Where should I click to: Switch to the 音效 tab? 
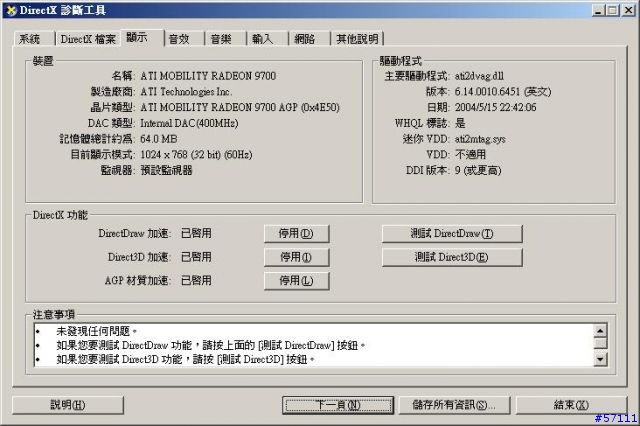click(x=183, y=39)
